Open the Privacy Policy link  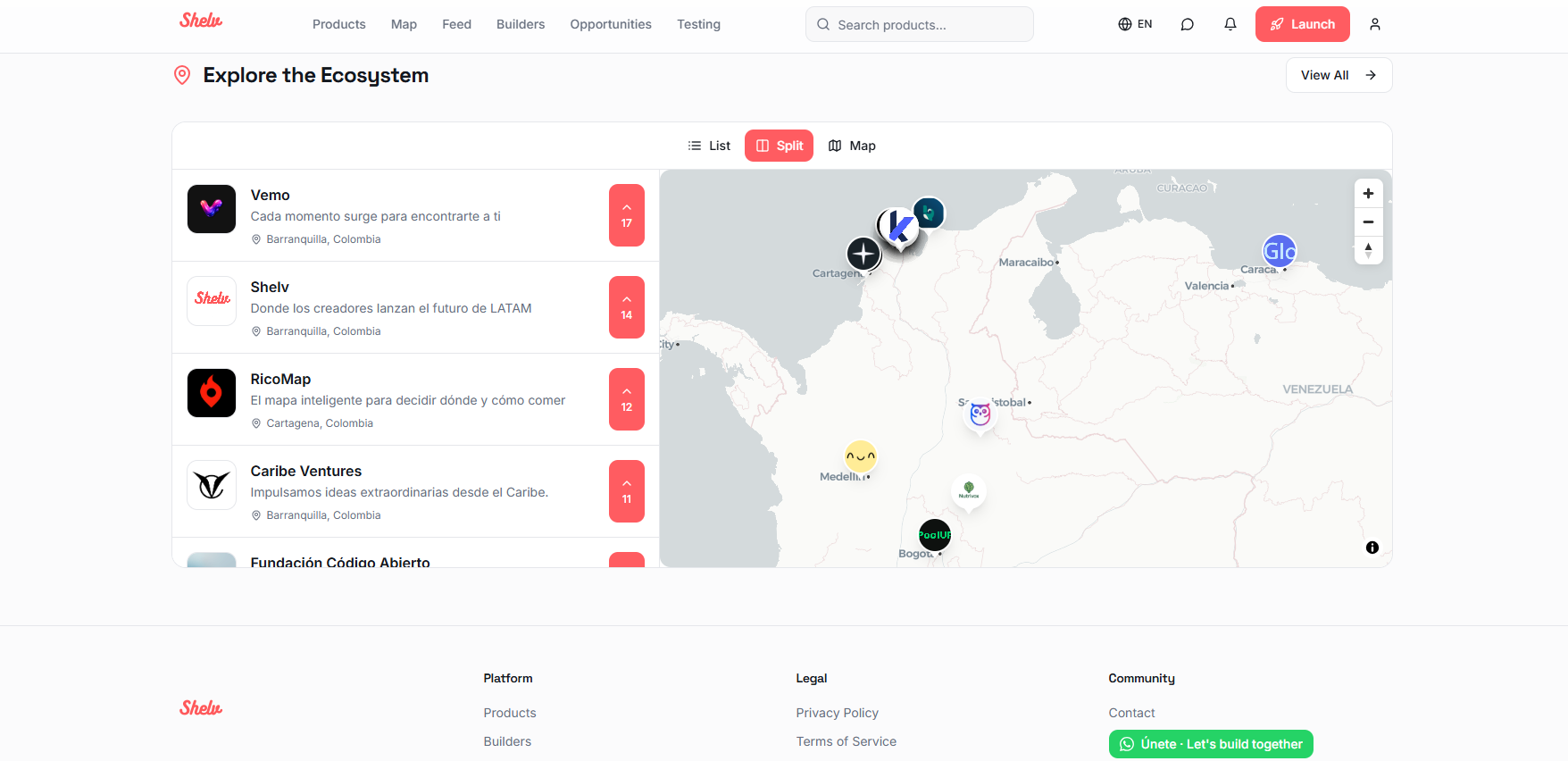(x=838, y=713)
